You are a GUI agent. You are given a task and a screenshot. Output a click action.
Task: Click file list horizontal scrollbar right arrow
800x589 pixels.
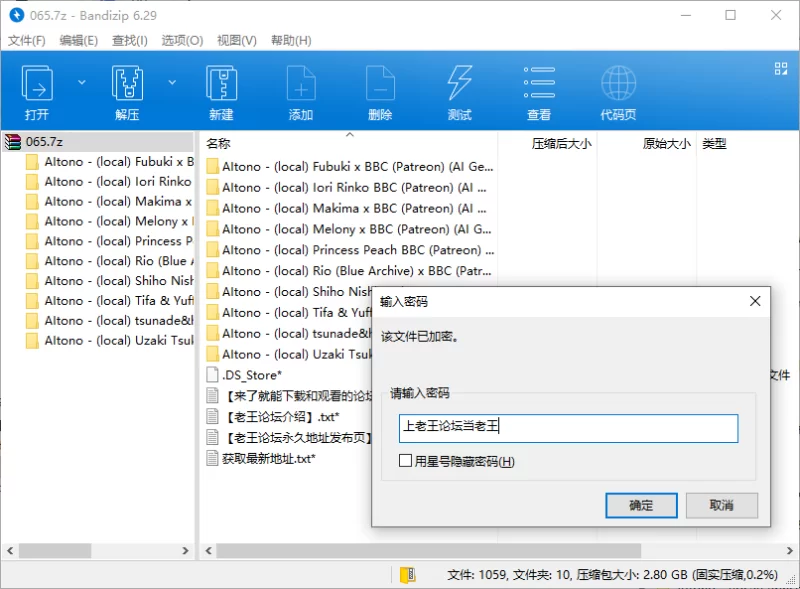click(x=789, y=551)
